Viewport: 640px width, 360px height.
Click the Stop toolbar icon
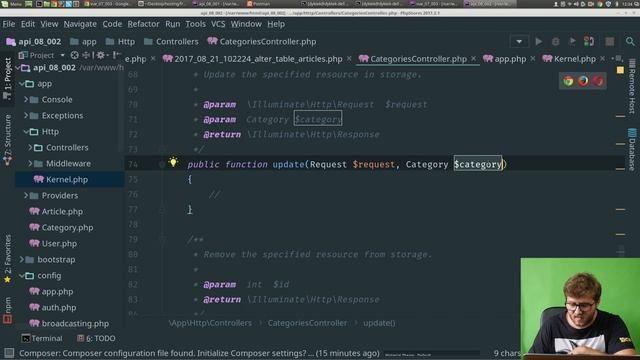[610, 41]
